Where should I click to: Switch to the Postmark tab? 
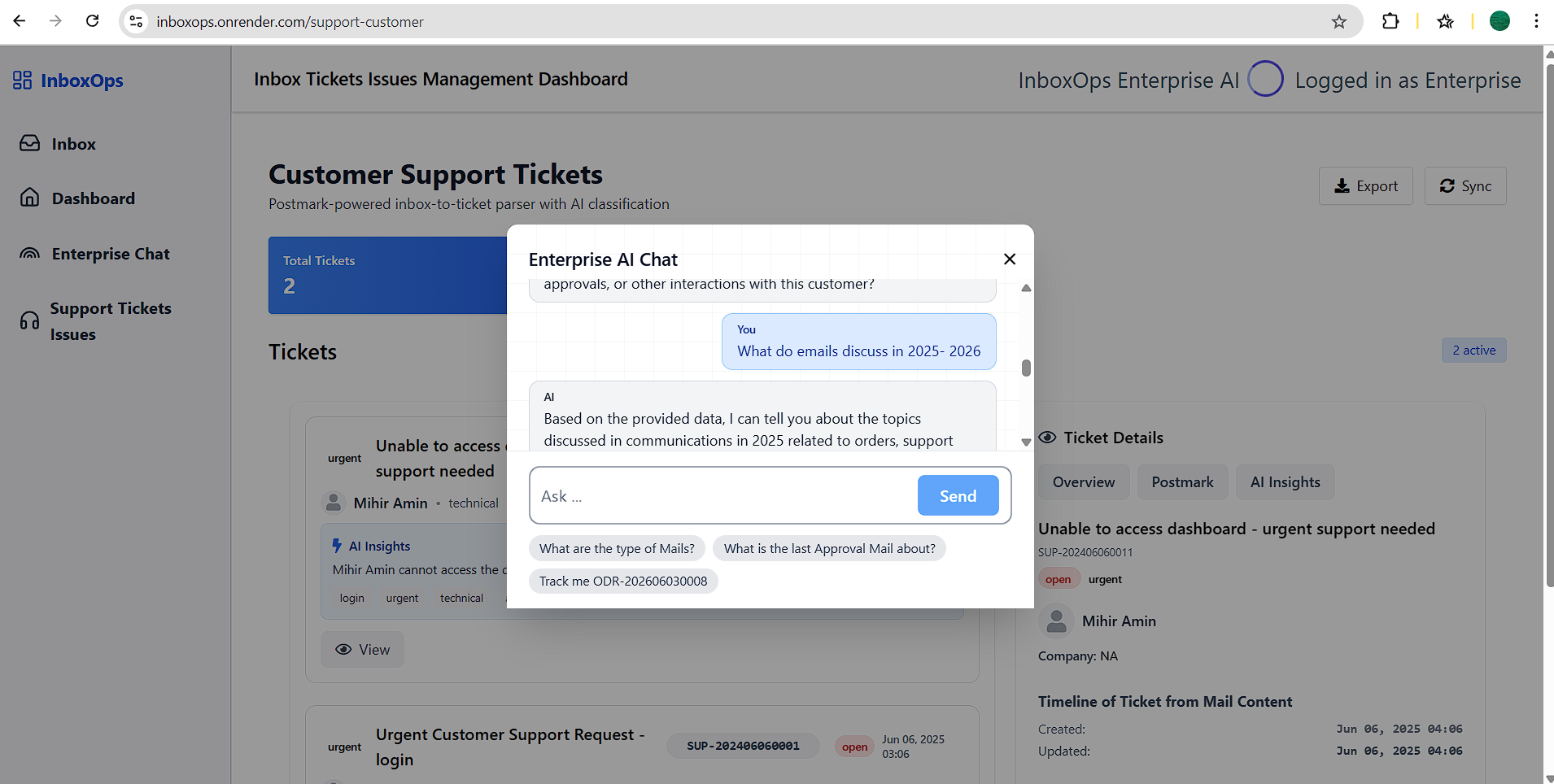coord(1182,481)
